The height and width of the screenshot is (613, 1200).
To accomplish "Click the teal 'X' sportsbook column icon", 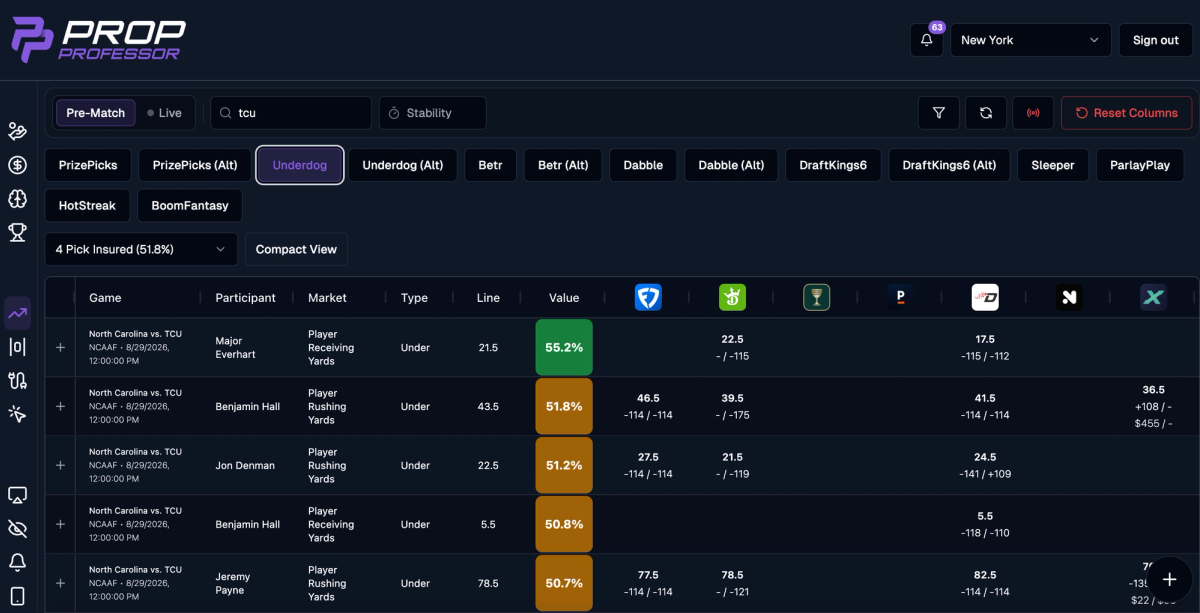I will click(x=1153, y=297).
